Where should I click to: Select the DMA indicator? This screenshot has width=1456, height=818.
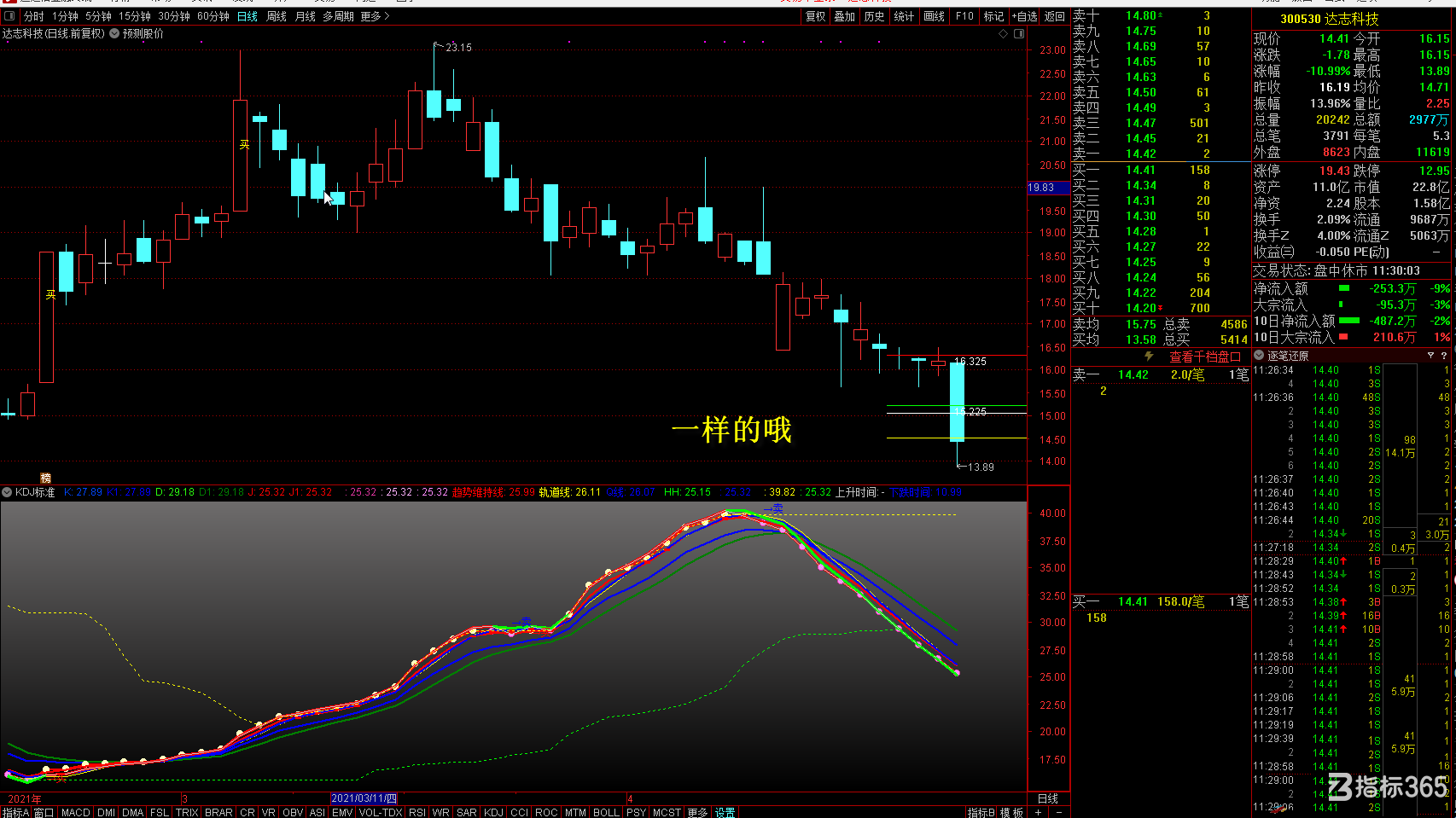(133, 812)
